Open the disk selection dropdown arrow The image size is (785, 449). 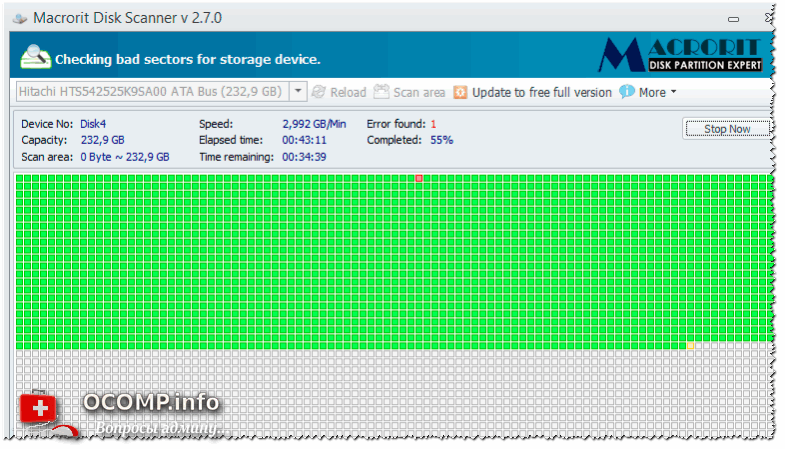[x=298, y=91]
